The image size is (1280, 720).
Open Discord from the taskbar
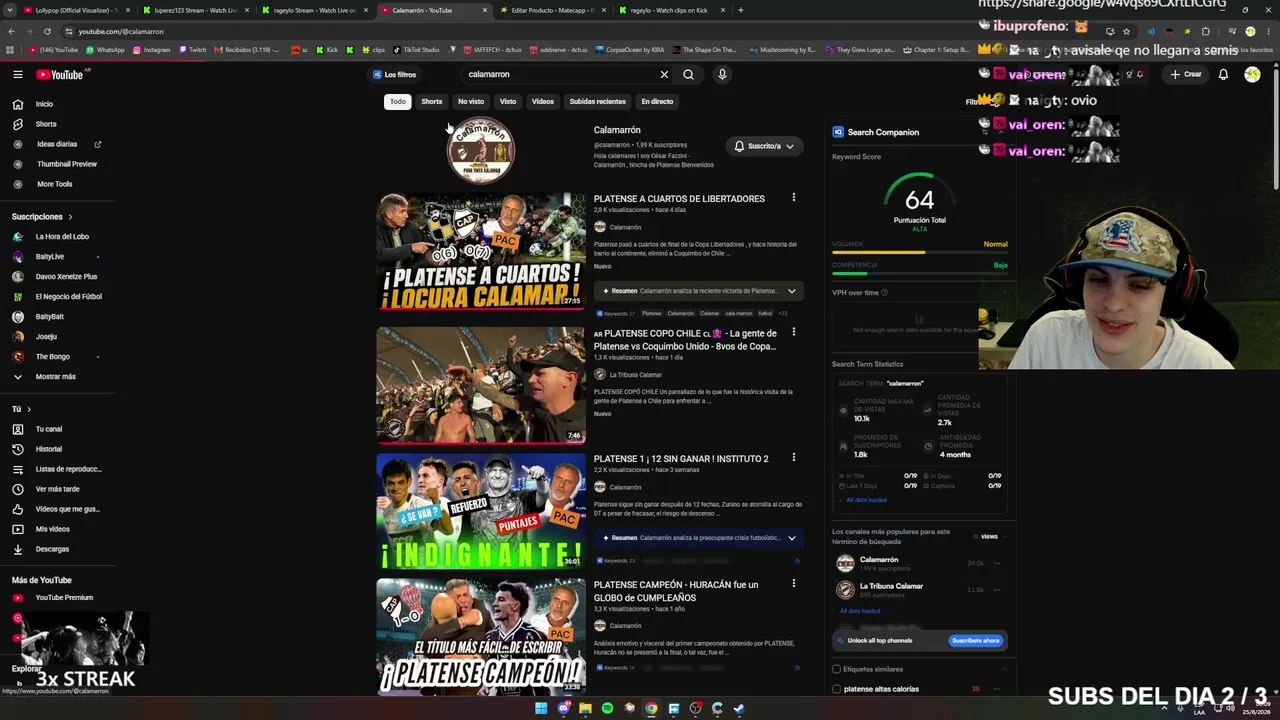point(563,709)
